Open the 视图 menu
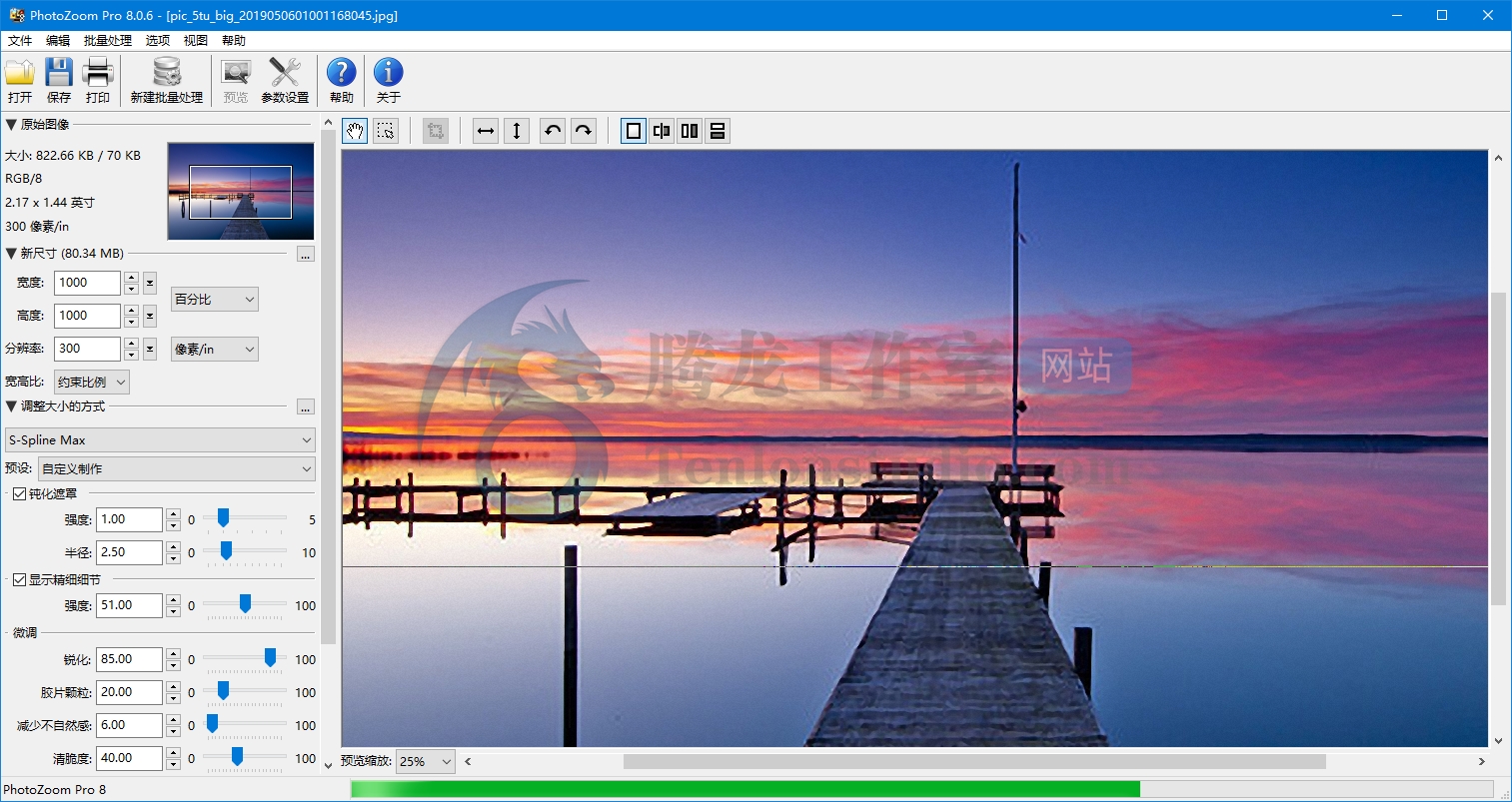Screen dimensions: 1512x802 point(196,41)
